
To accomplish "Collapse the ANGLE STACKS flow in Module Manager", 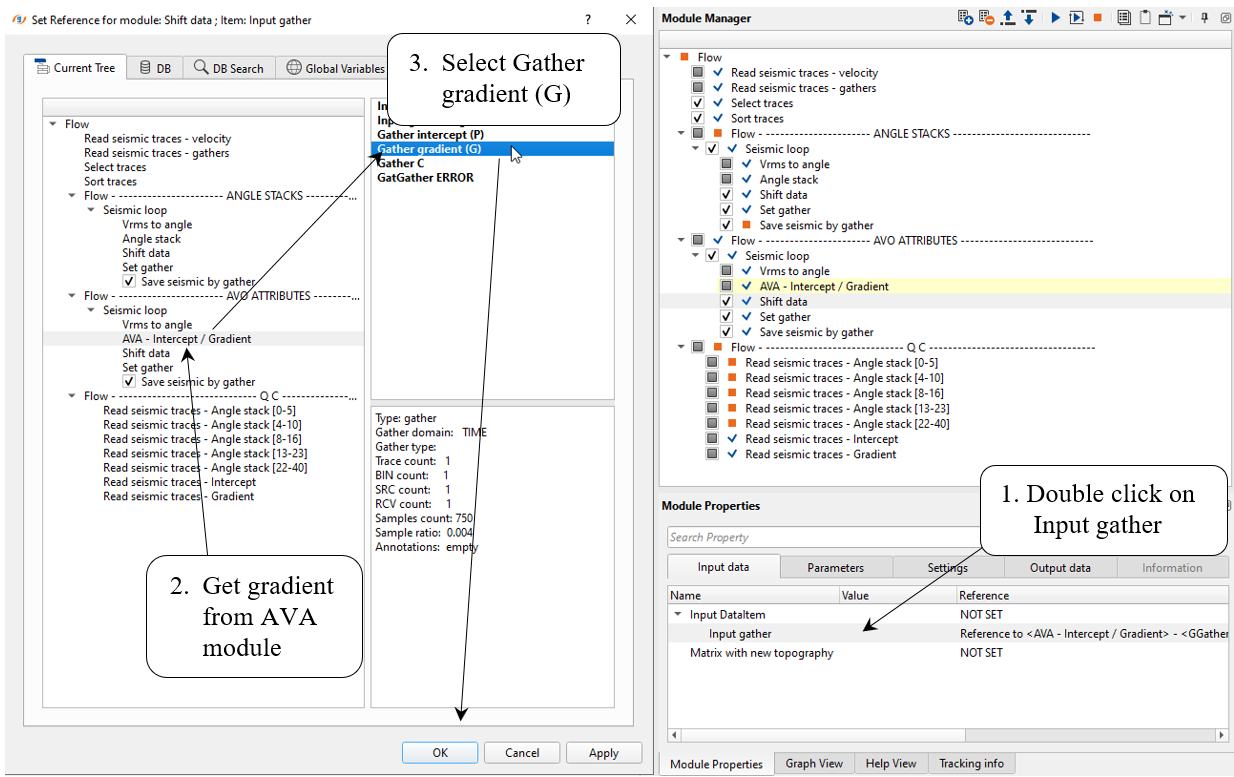I will click(x=682, y=134).
